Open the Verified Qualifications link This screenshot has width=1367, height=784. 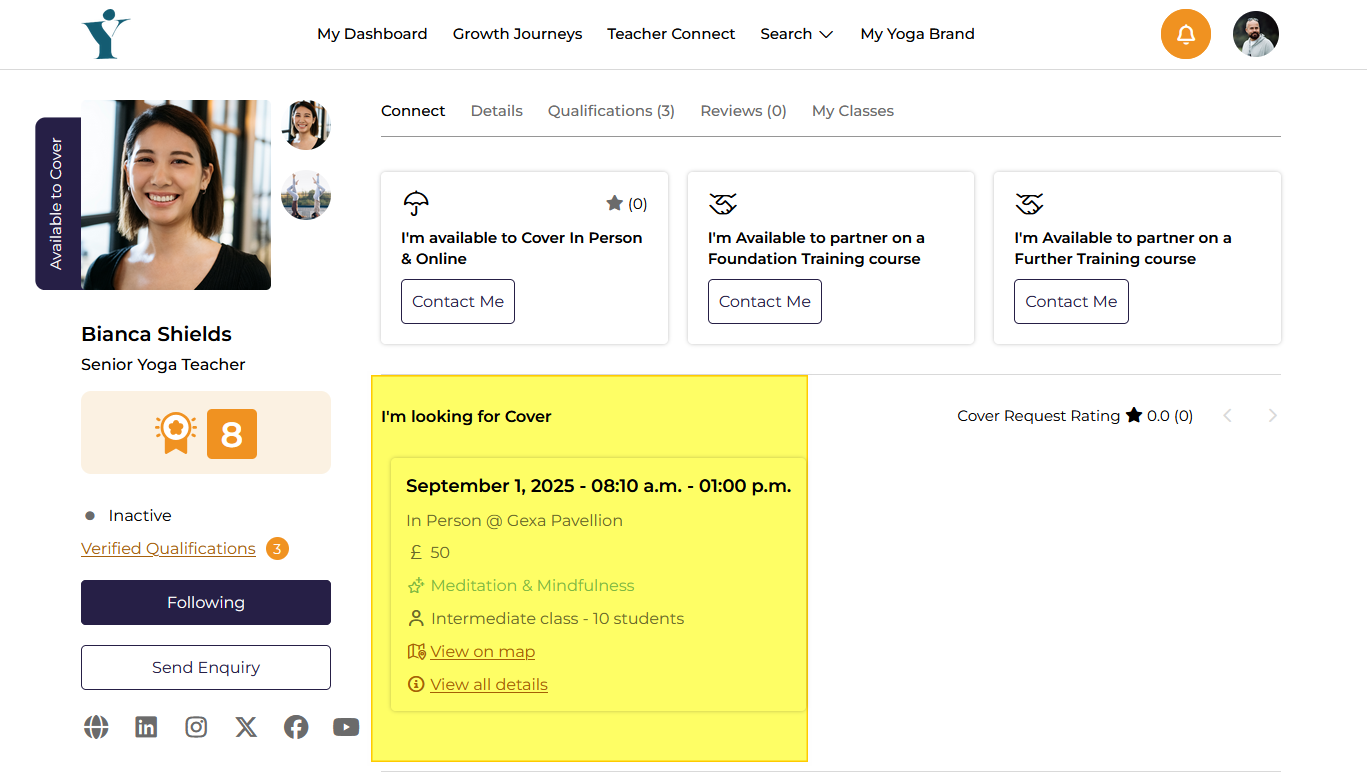168,548
